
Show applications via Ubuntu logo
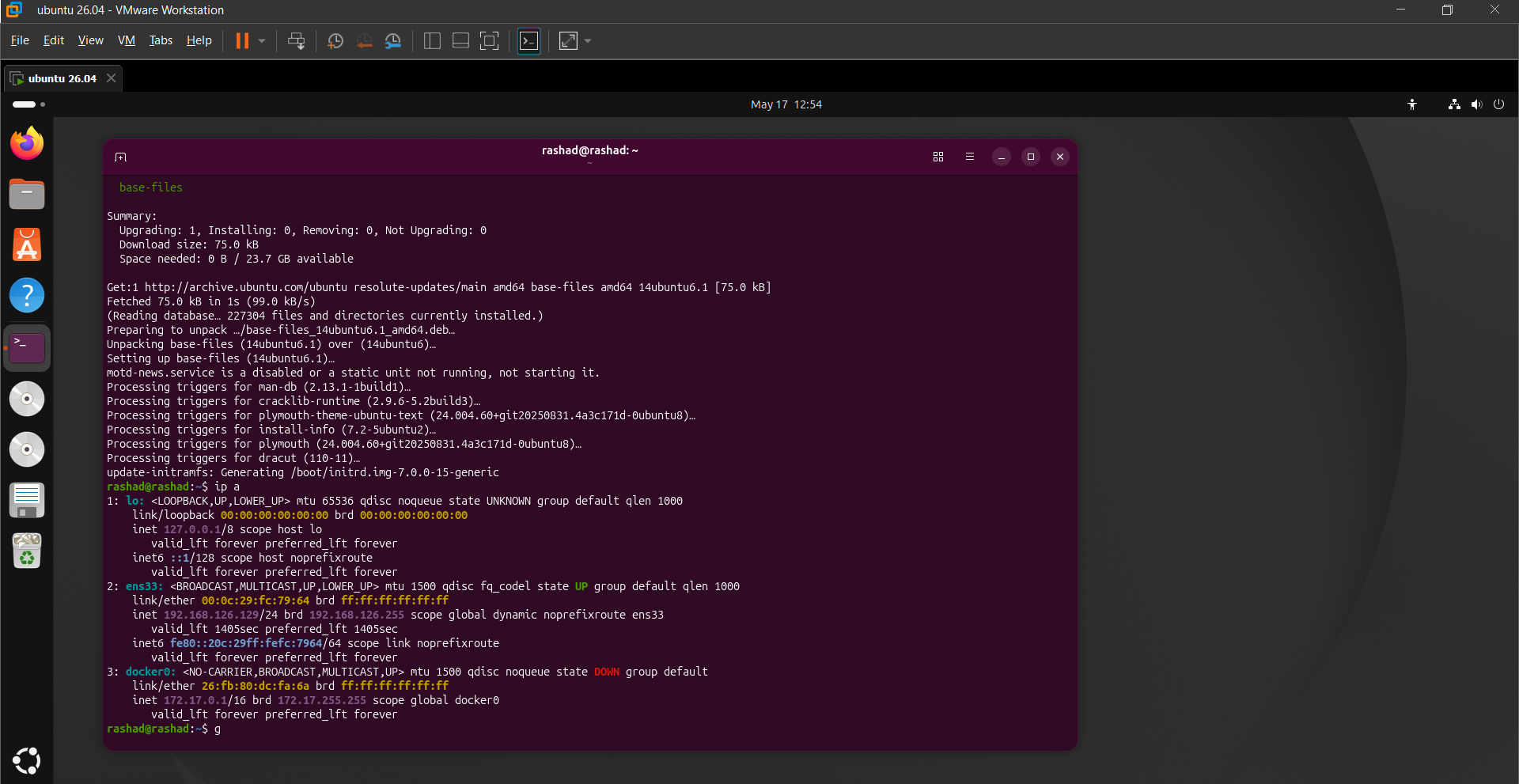click(27, 760)
